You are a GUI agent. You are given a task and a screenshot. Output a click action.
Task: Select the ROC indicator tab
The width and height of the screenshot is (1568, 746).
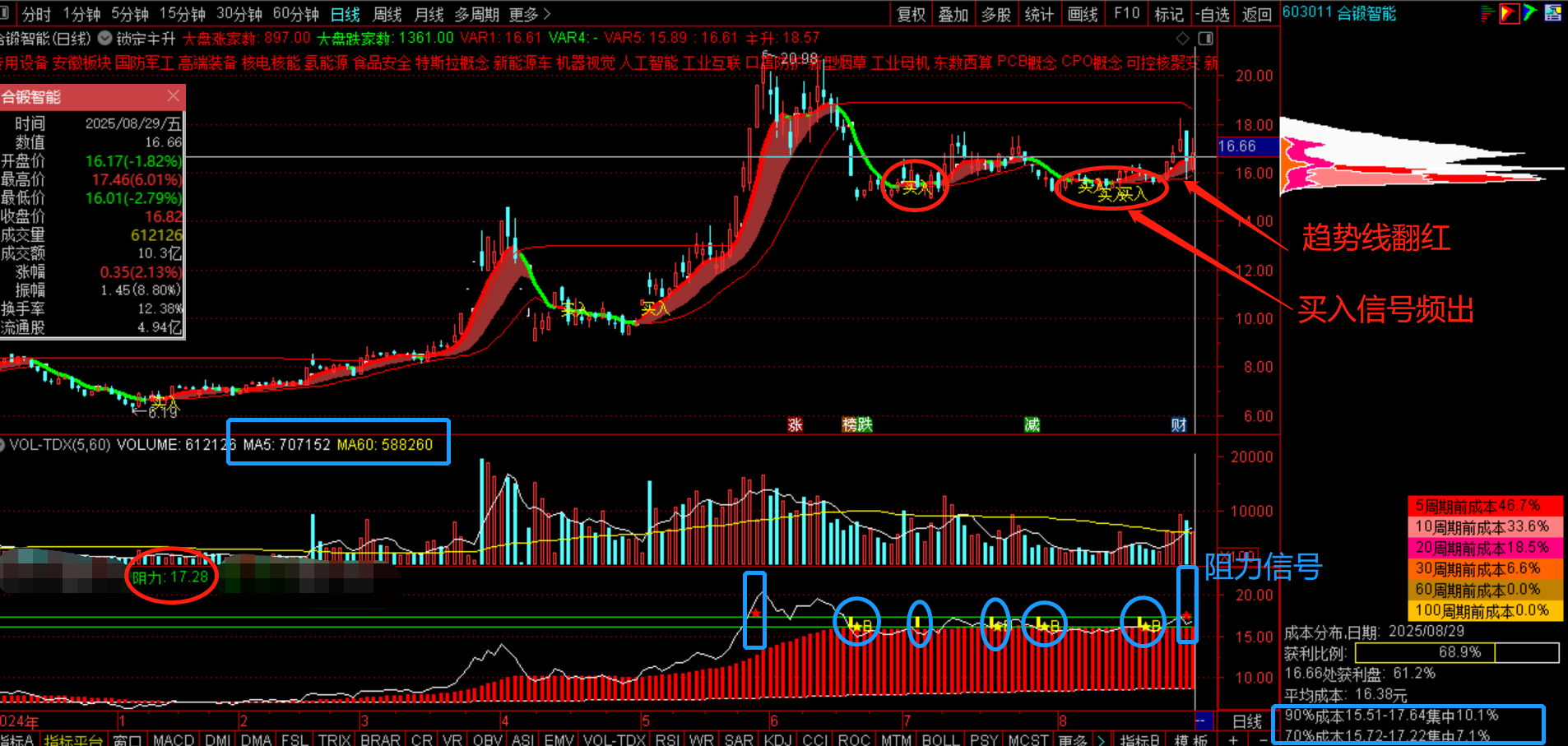click(854, 739)
